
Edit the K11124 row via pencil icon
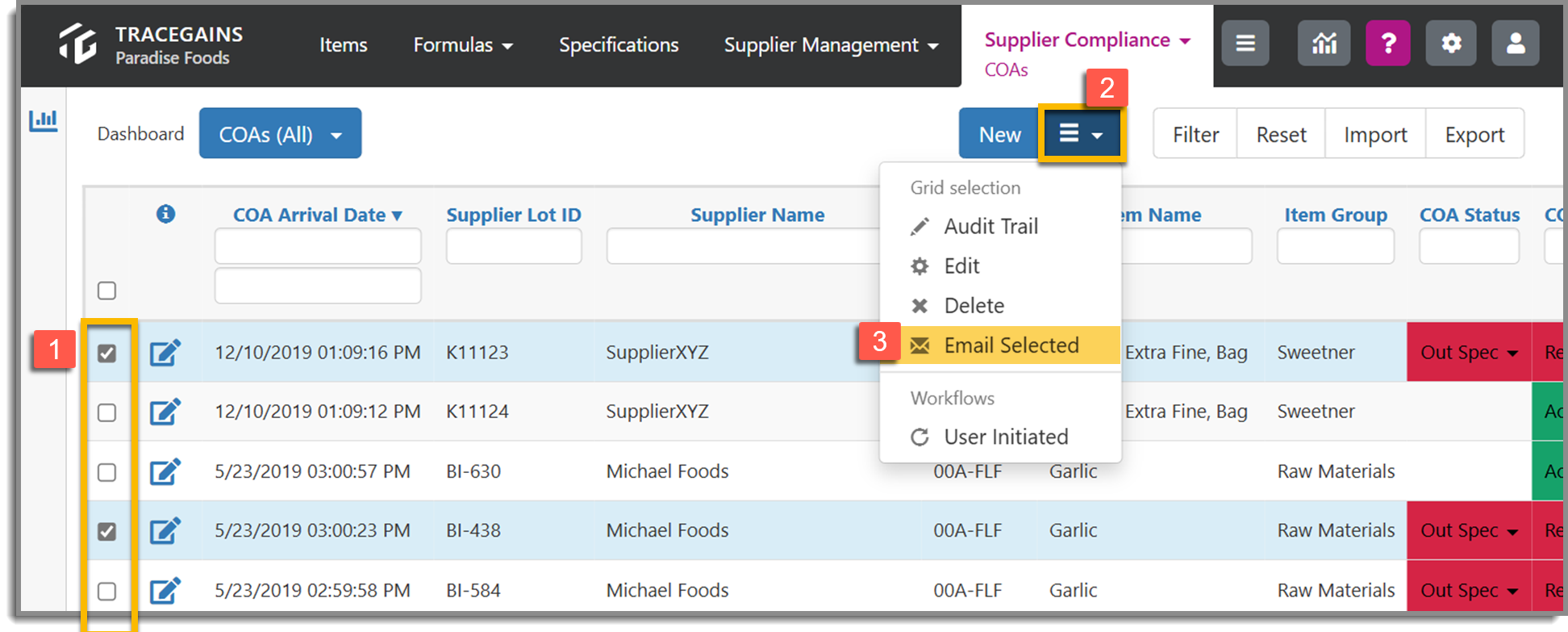[x=165, y=412]
